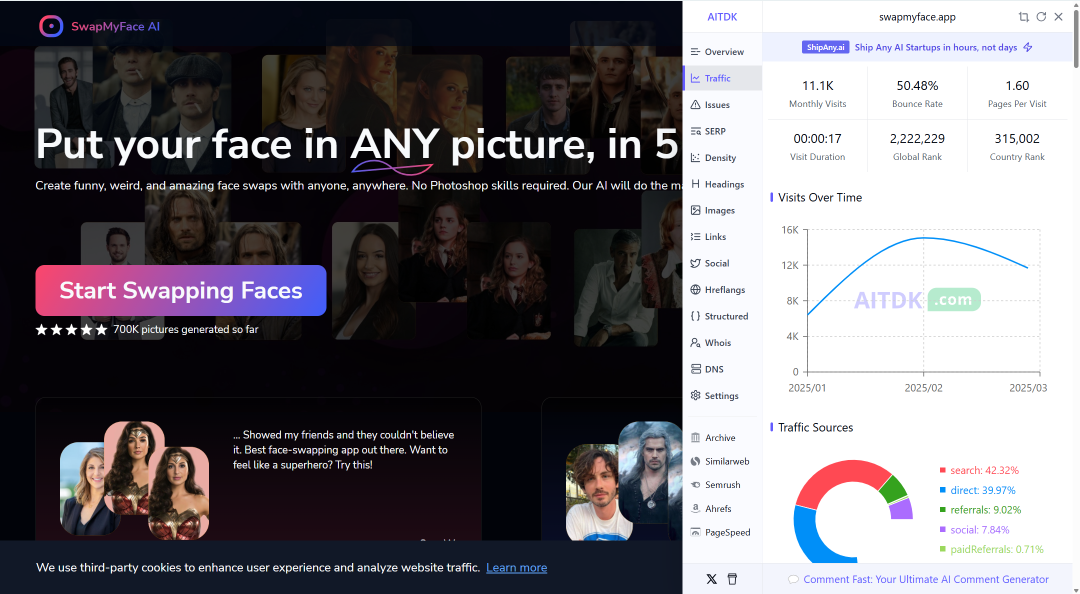Screen dimensions: 1080x594
Task: Click the AITDK logo text
Action: pos(723,17)
